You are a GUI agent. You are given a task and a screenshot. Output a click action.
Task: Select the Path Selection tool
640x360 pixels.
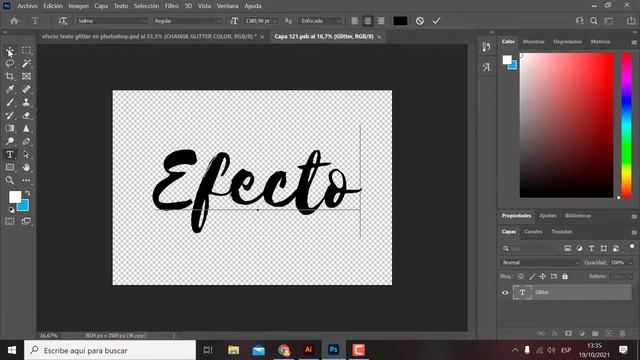[x=26, y=155]
